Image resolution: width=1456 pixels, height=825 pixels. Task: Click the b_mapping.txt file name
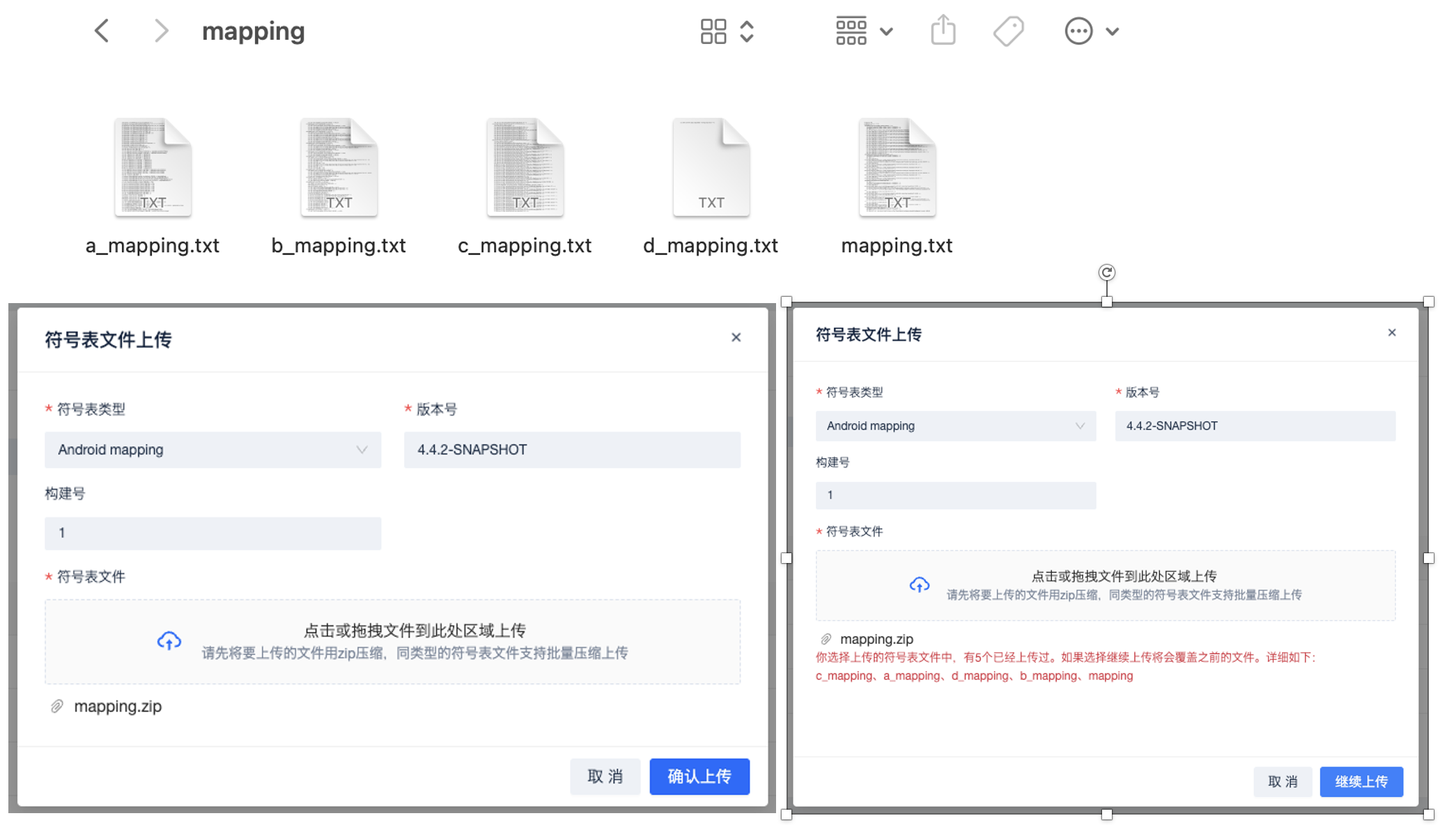coord(339,246)
